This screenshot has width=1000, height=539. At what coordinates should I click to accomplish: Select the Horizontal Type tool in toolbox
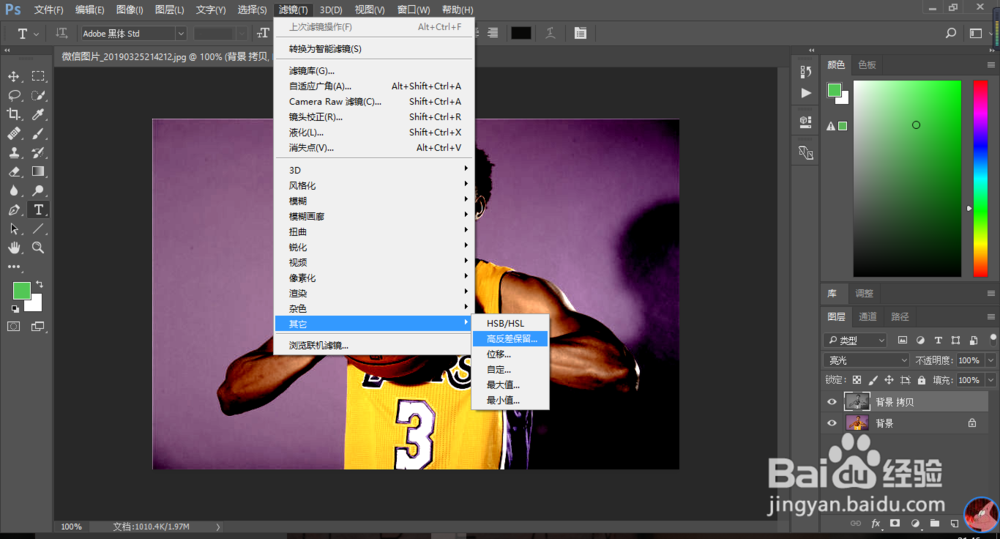[38, 210]
